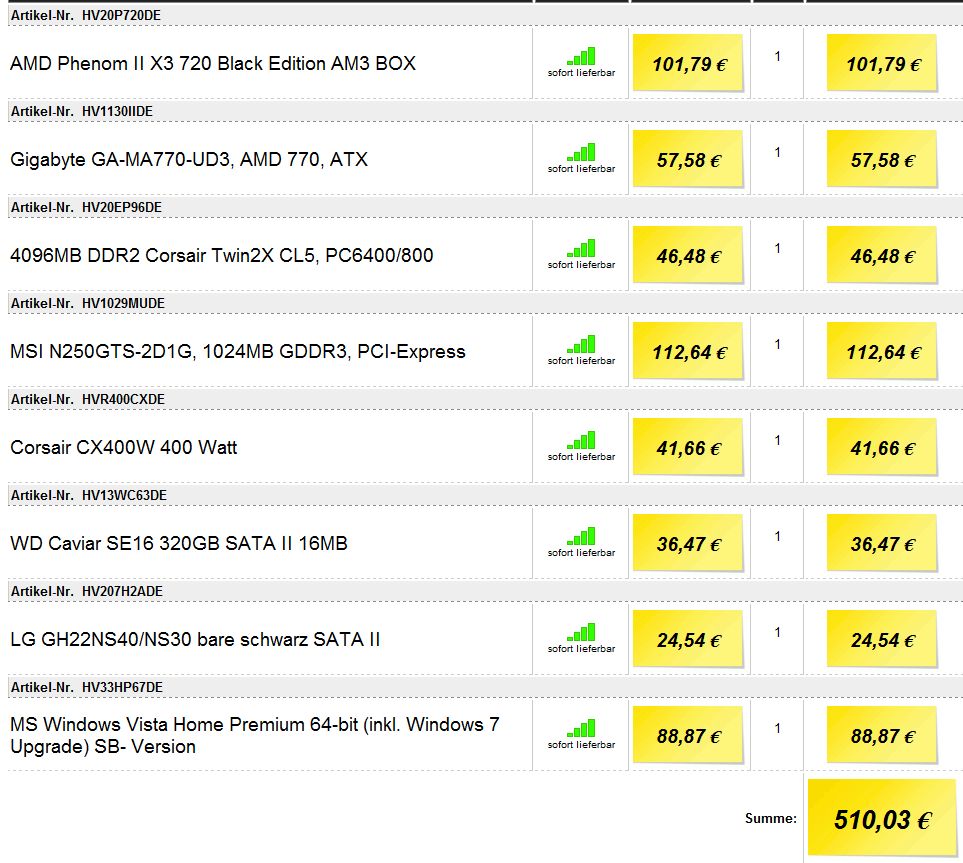Screen dimensions: 963x863
Task: Click unit price 24,54 € for LG drive
Action: [688, 639]
